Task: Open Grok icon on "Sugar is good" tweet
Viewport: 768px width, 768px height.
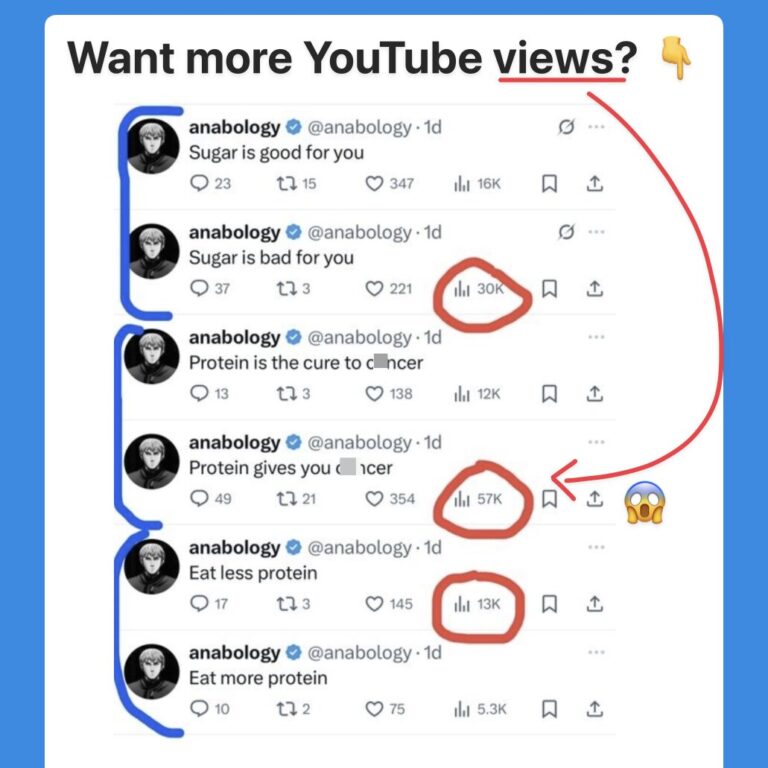Action: click(x=566, y=127)
